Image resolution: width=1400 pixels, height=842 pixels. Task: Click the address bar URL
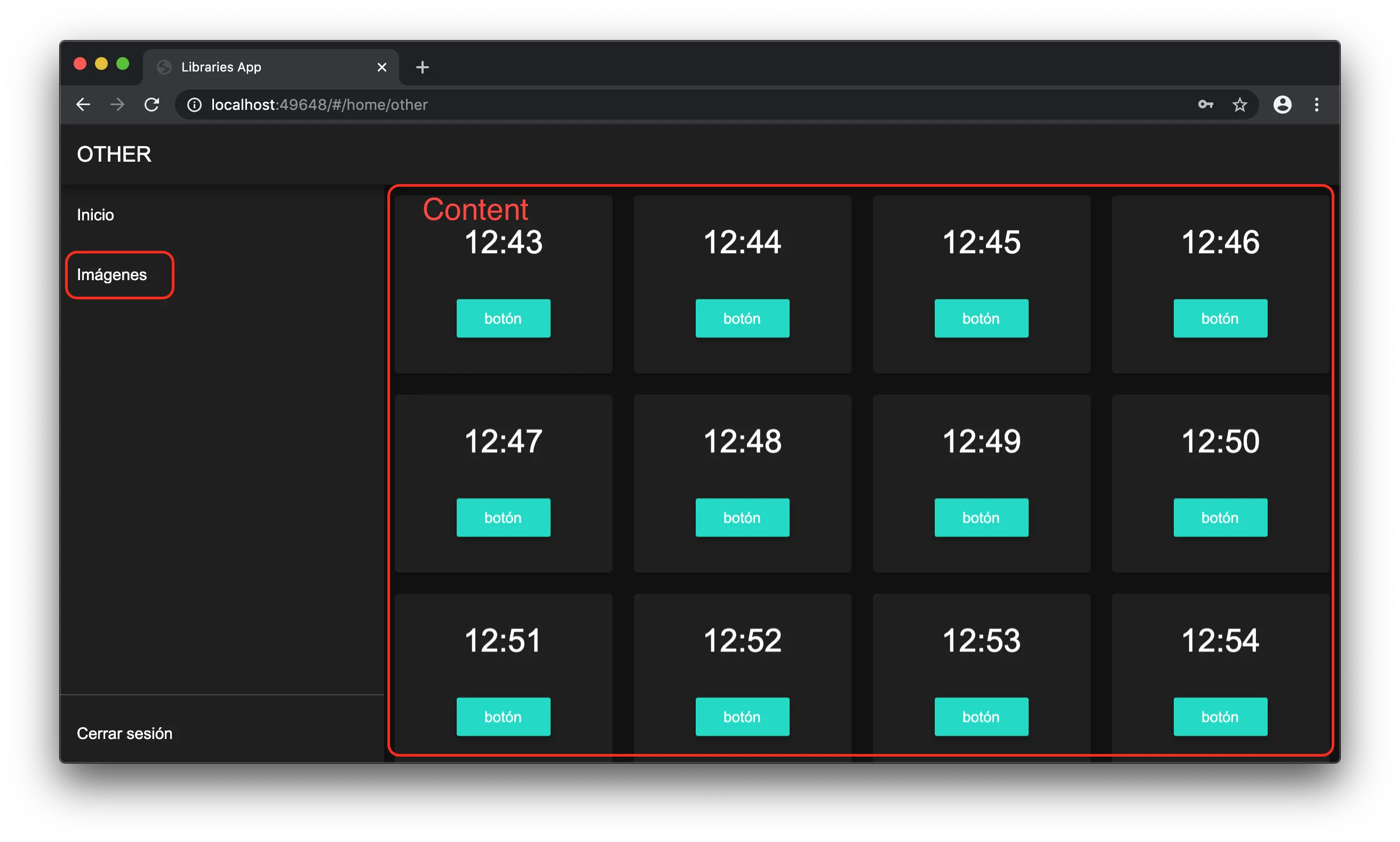[320, 105]
